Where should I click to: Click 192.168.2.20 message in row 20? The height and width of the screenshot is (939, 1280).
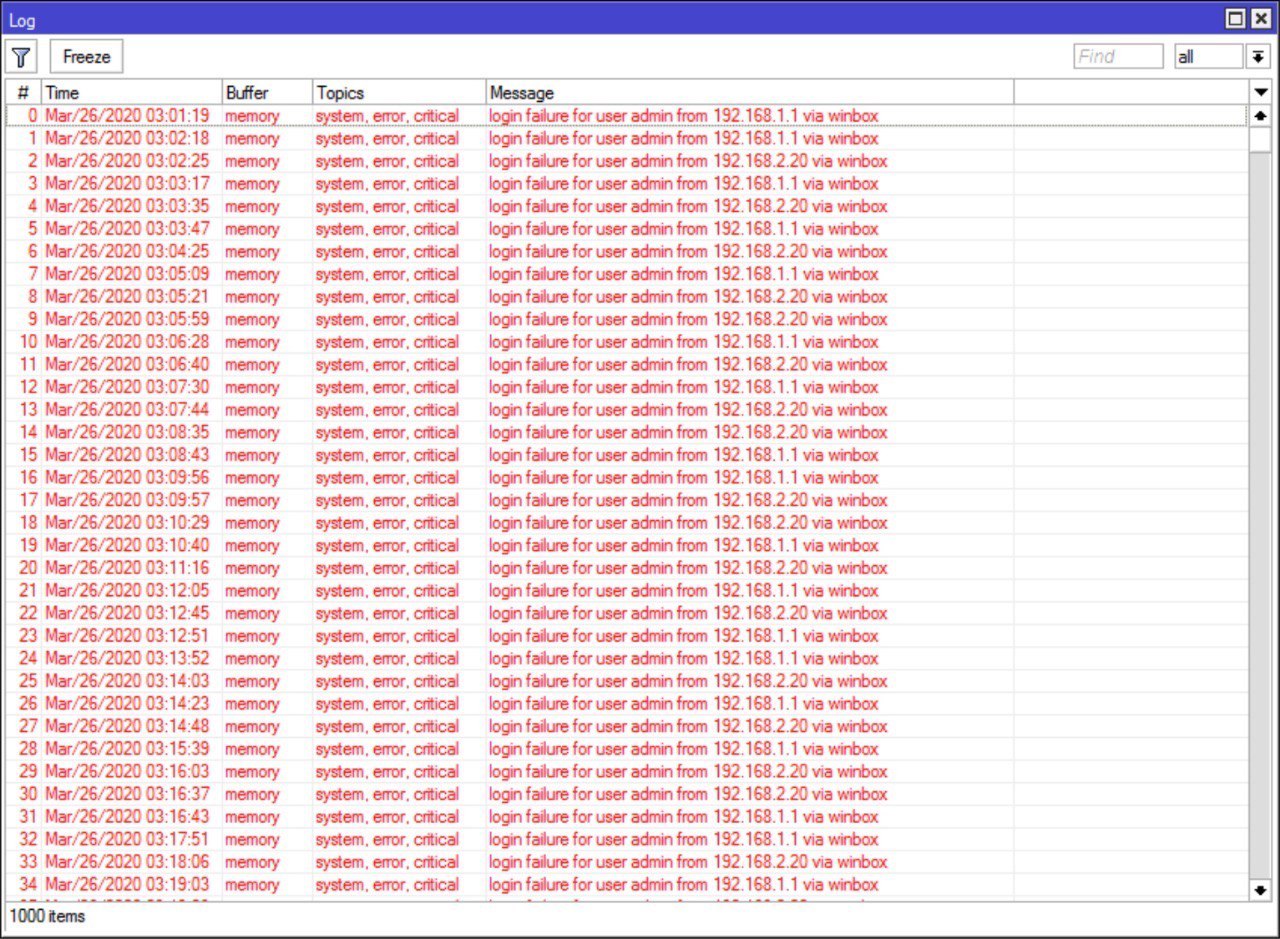click(688, 568)
